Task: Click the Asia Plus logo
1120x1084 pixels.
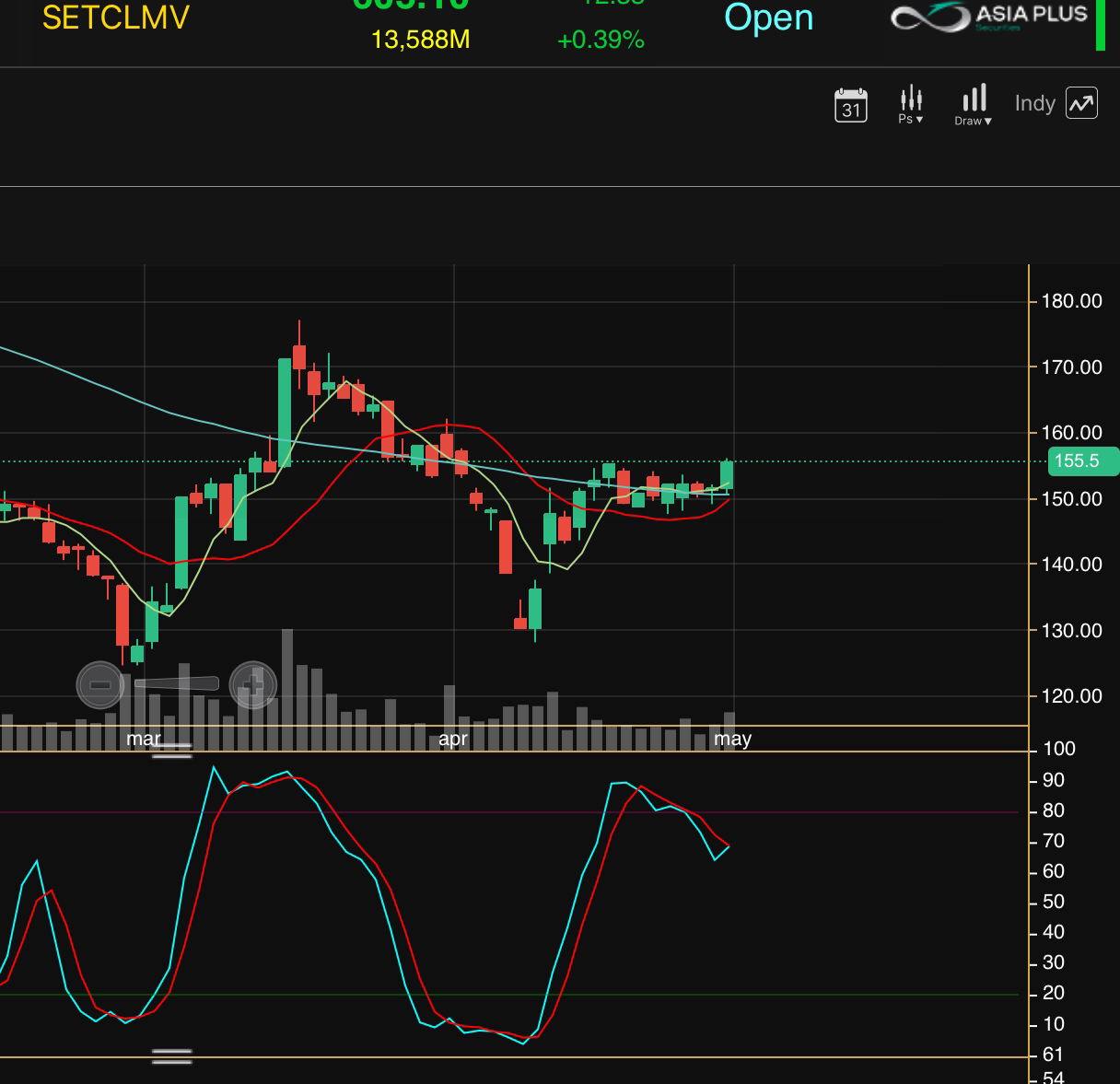Action: pyautogui.click(x=989, y=17)
